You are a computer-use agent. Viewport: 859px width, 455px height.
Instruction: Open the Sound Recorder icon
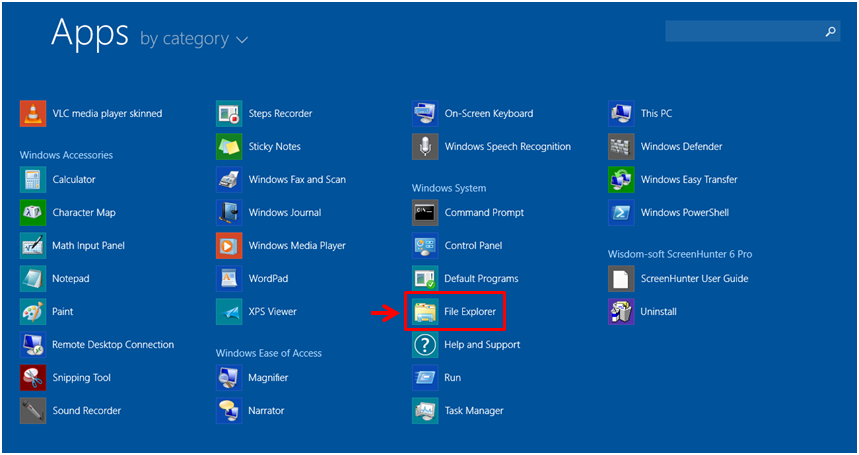coord(33,411)
